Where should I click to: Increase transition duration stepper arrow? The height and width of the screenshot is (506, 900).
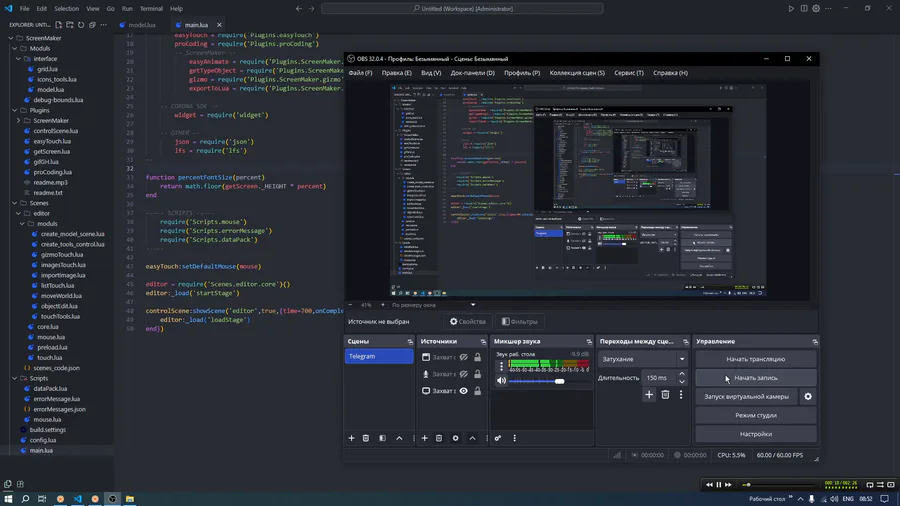pos(682,374)
